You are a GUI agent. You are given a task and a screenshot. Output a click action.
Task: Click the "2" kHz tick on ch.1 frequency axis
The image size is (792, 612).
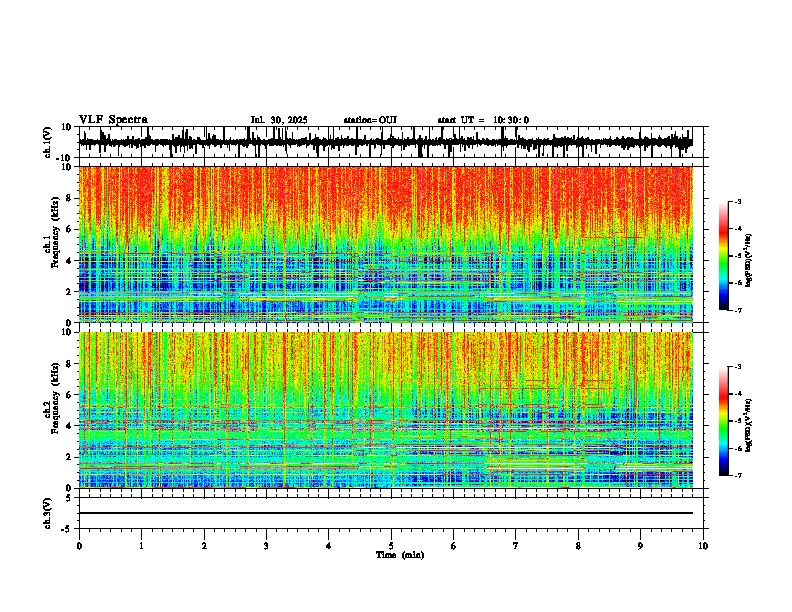click(x=69, y=291)
